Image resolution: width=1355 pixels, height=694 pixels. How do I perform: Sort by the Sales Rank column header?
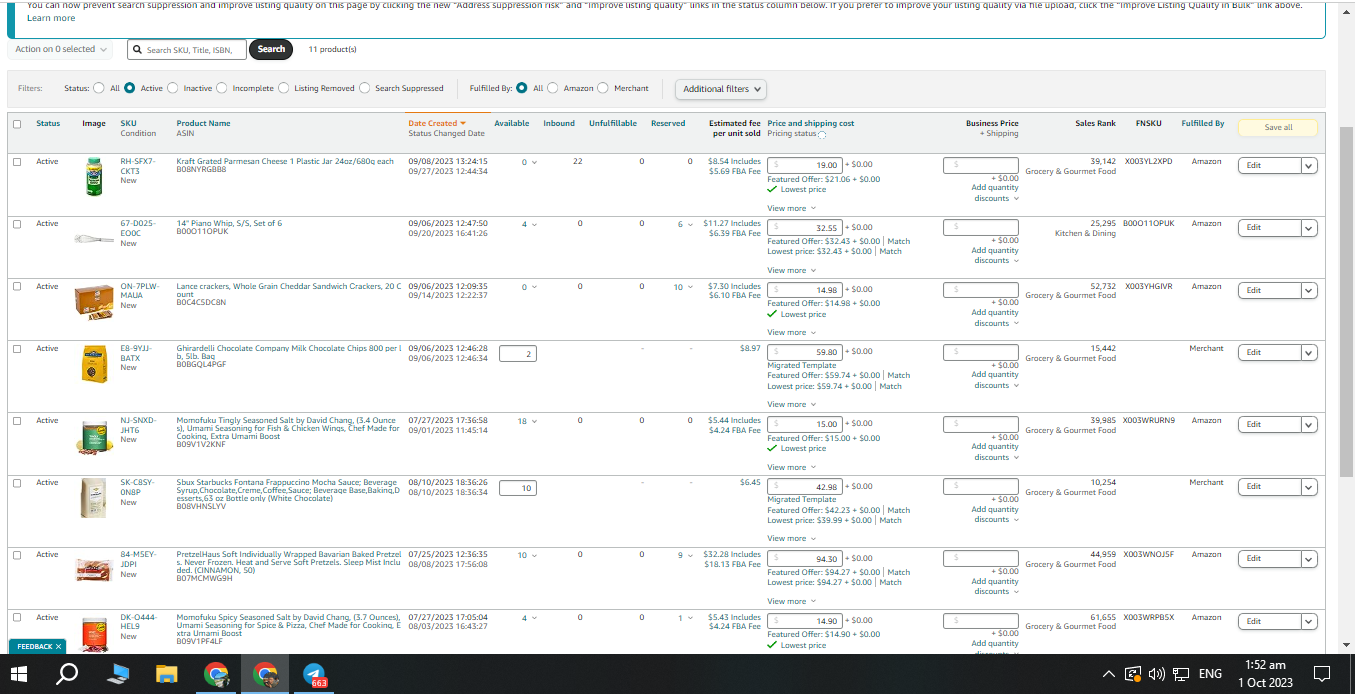(1095, 123)
